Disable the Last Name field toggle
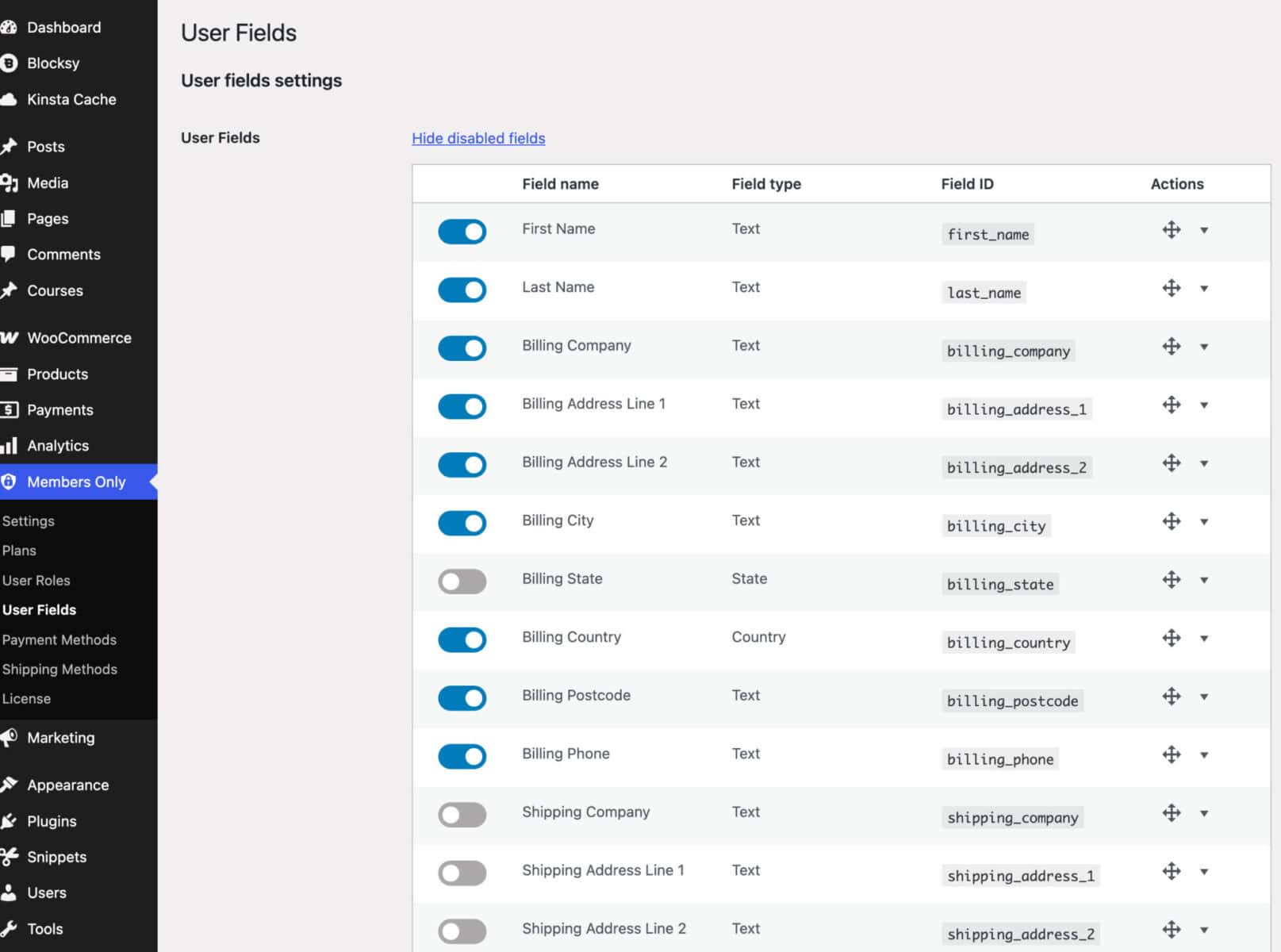Screen dimensions: 1281x952 click(462, 290)
